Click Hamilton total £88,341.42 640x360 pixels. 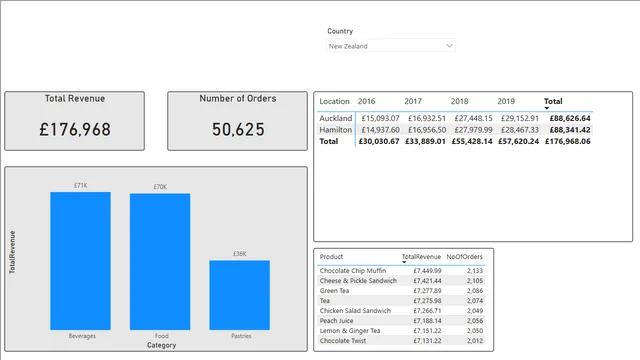click(x=570, y=130)
